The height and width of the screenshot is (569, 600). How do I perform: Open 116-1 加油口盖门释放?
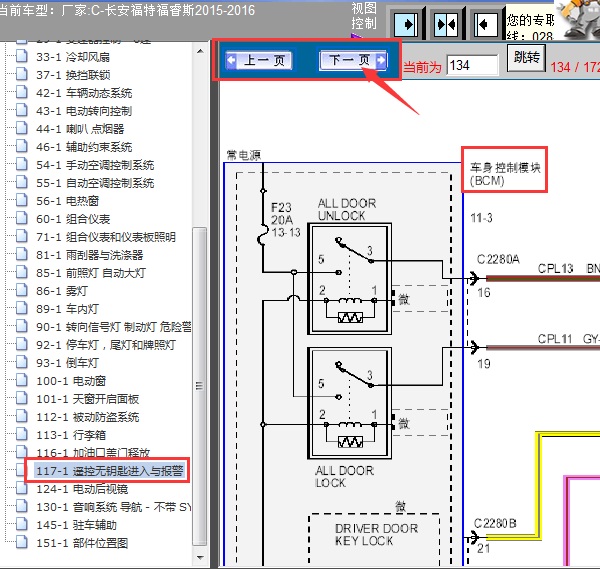[93, 453]
